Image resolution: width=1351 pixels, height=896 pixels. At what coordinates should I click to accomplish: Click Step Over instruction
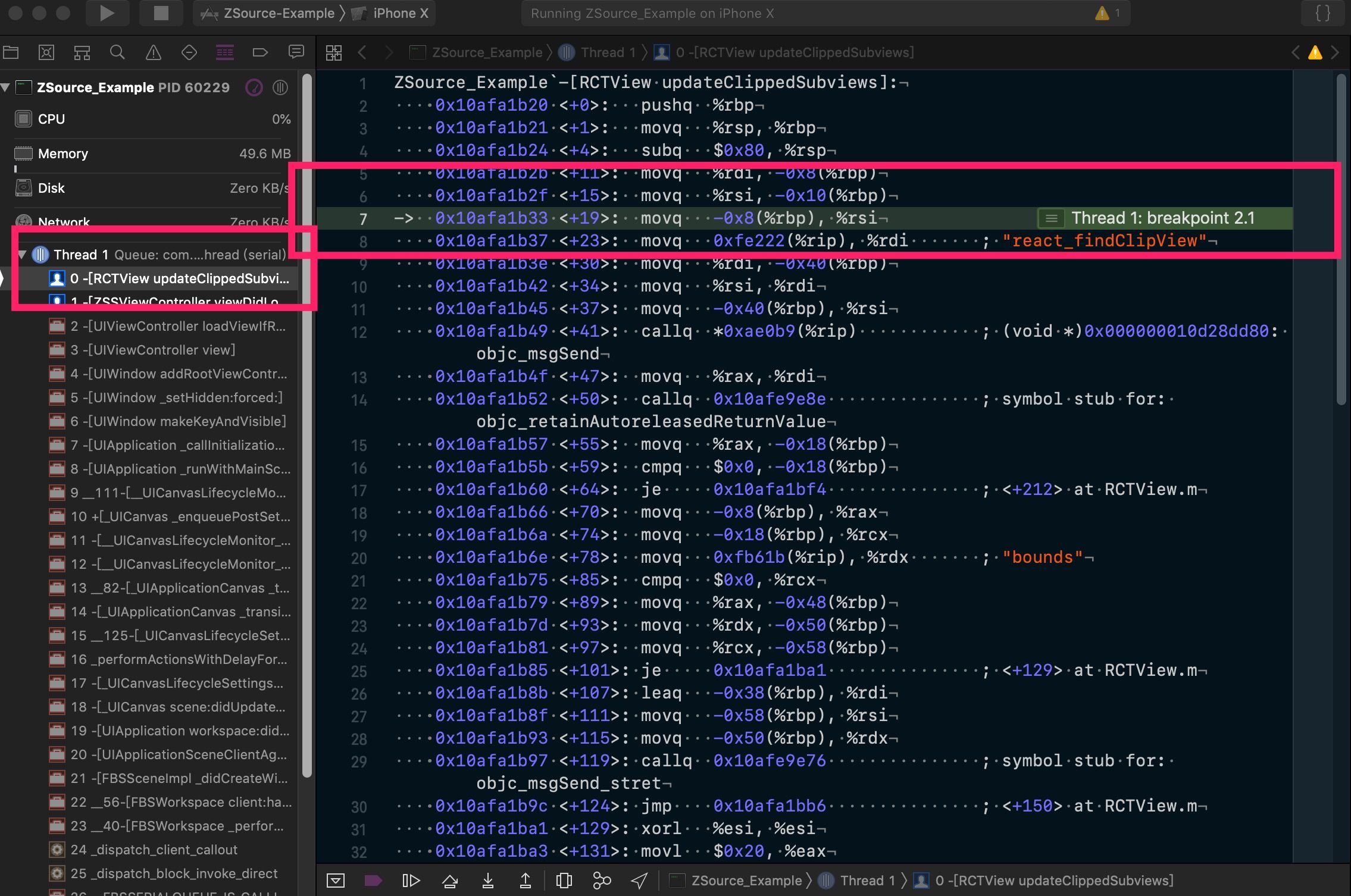(x=450, y=881)
